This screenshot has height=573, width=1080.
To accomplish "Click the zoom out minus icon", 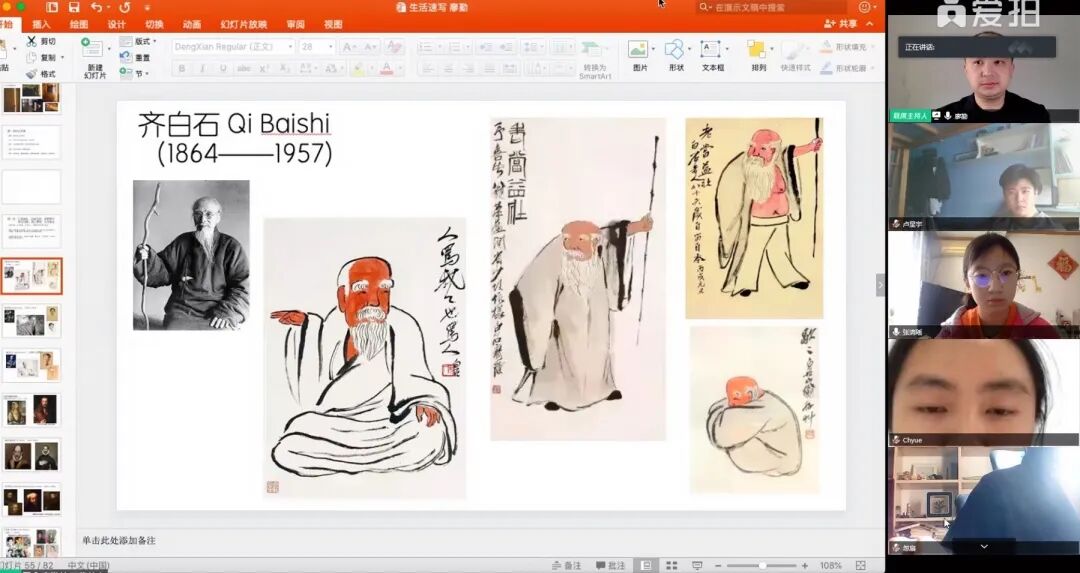I will point(718,565).
